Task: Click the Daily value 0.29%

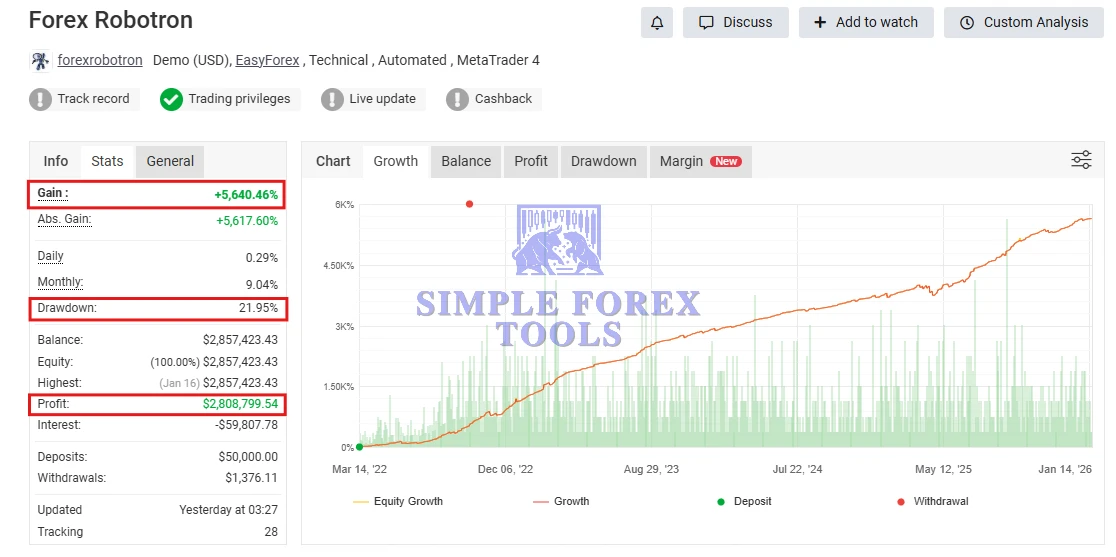Action: point(262,258)
